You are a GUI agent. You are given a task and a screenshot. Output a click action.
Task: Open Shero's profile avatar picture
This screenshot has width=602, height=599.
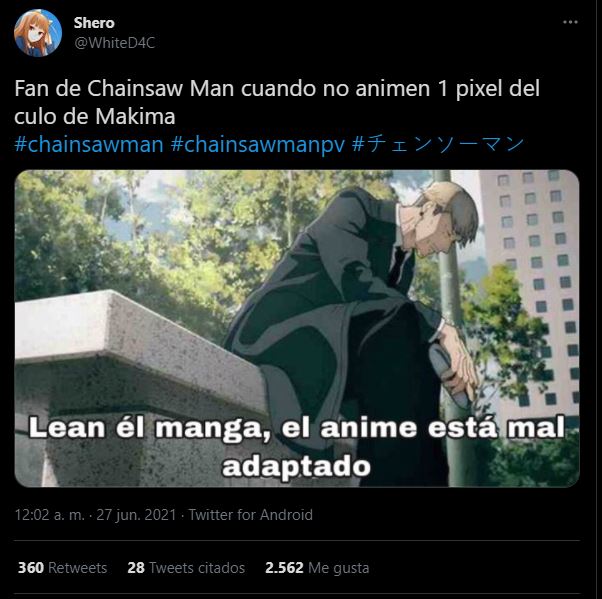point(38,33)
